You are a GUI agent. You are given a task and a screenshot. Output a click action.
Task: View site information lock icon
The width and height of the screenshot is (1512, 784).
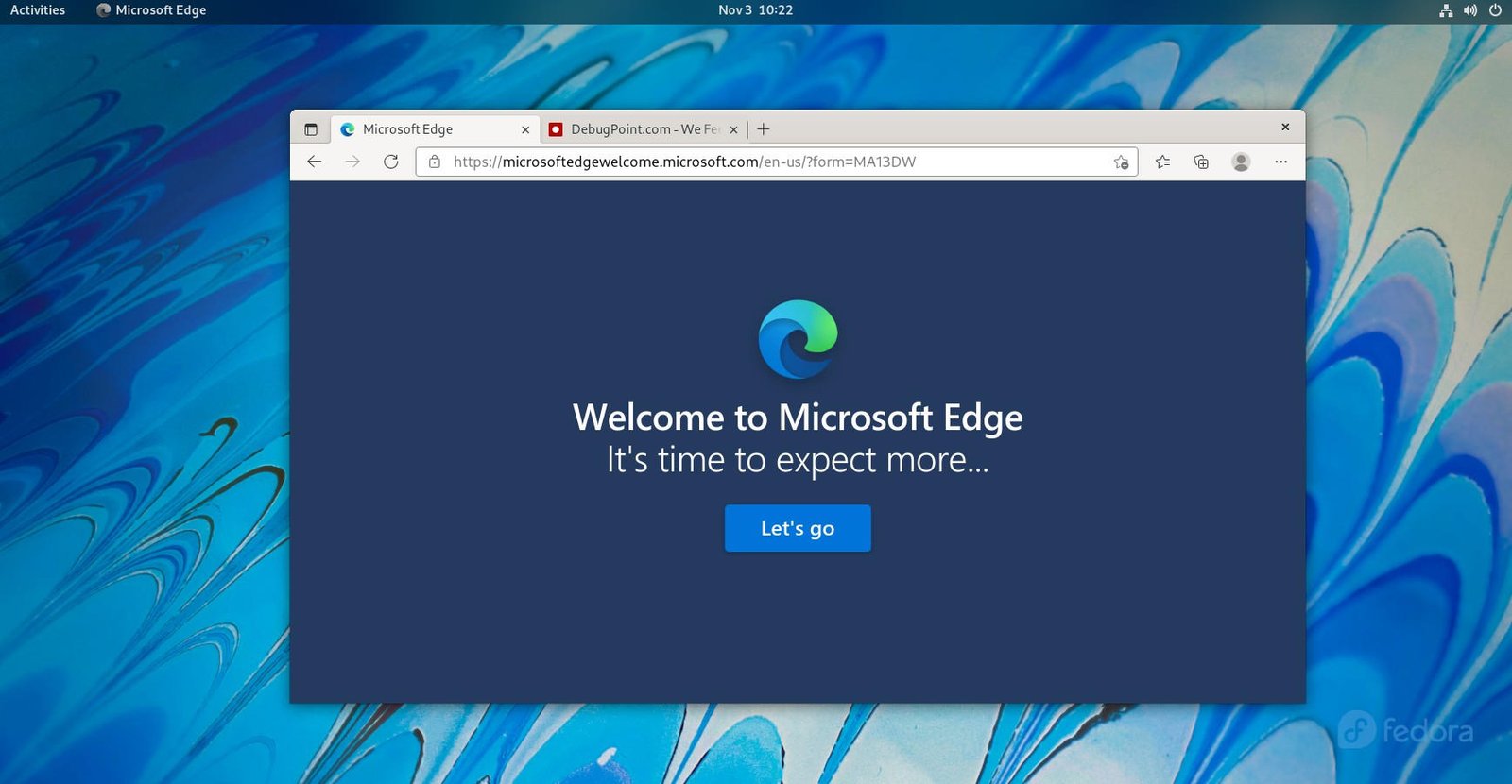pyautogui.click(x=435, y=162)
